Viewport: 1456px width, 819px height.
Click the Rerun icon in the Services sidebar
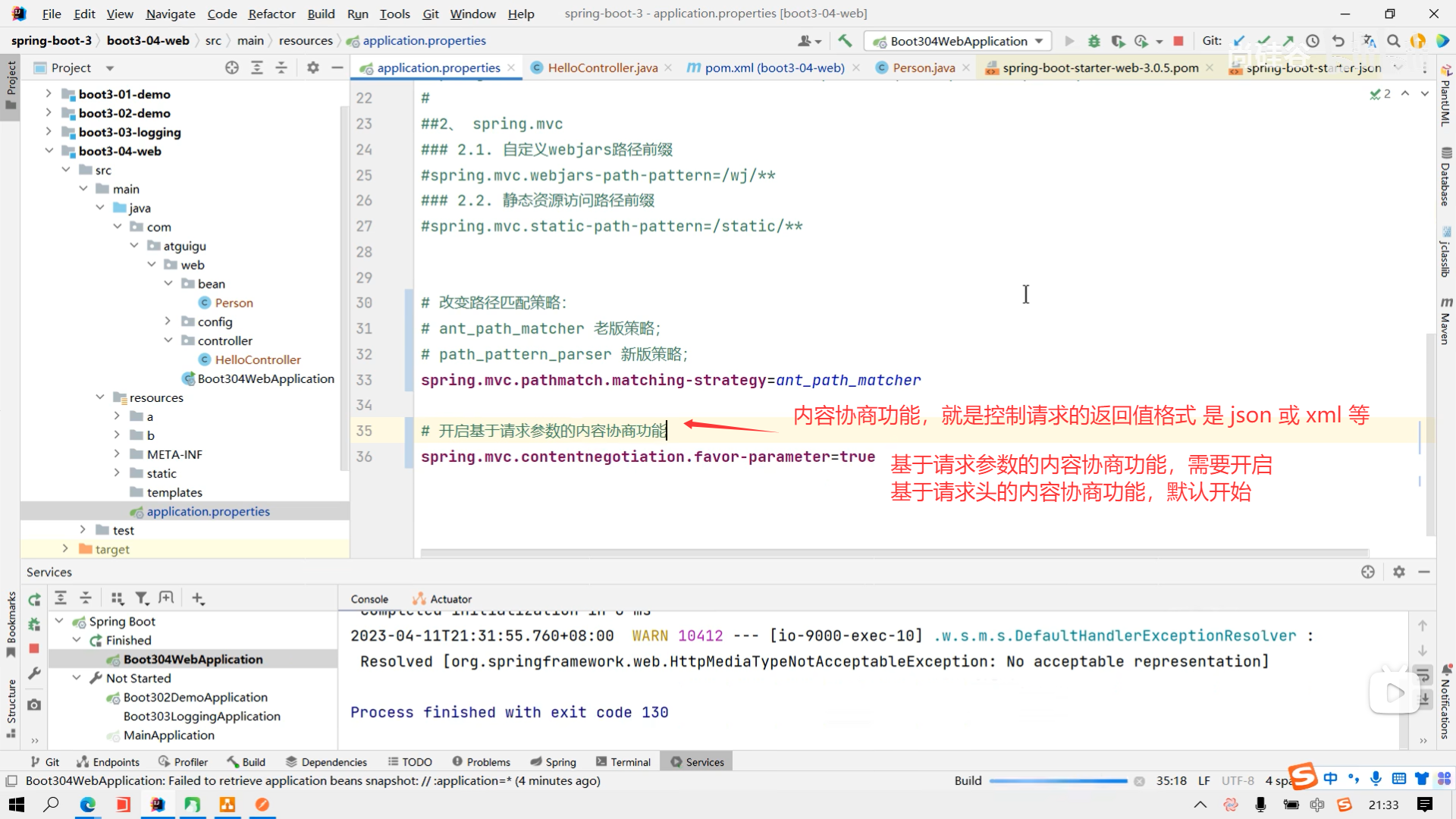click(34, 600)
